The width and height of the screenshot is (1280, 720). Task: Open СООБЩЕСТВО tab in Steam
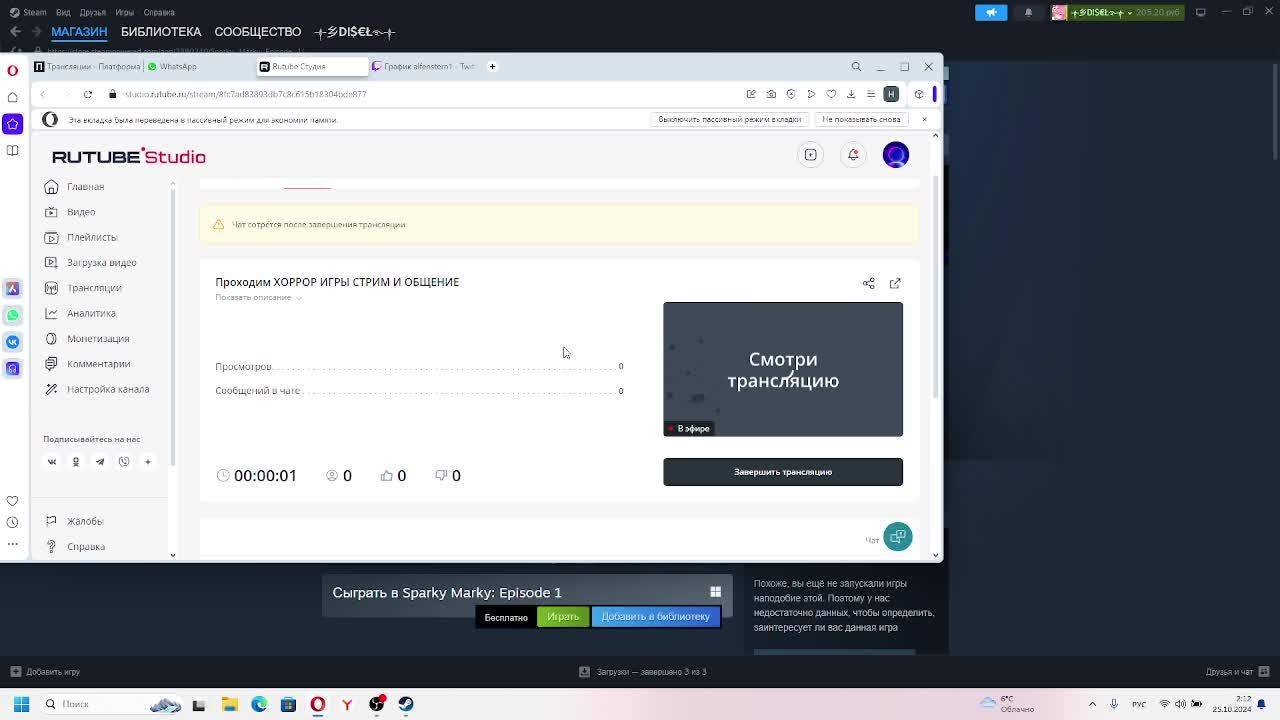pos(258,32)
